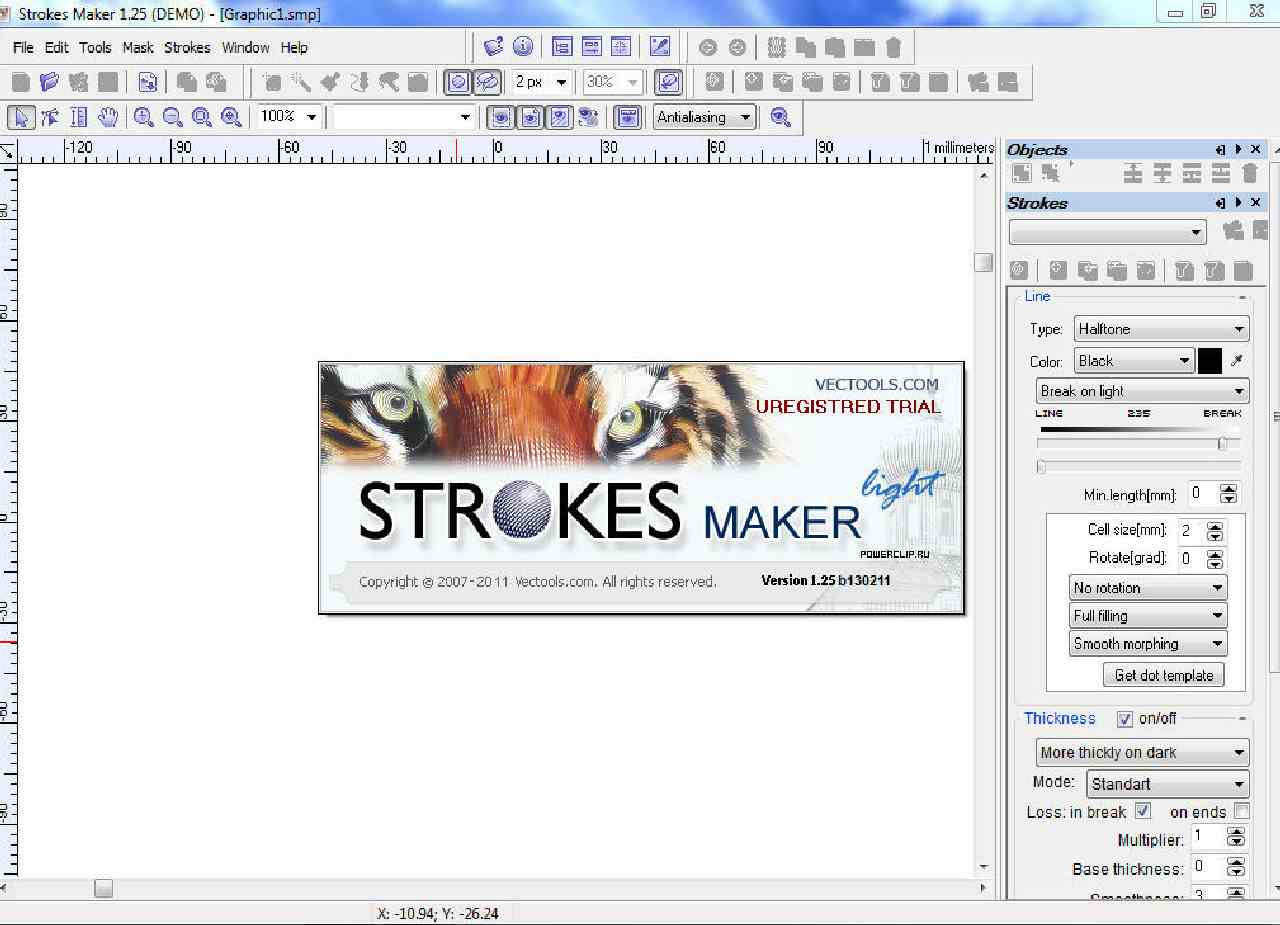Click the import image icon in the toolbar
Image resolution: width=1280 pixels, height=925 pixels.
pyautogui.click(x=147, y=82)
